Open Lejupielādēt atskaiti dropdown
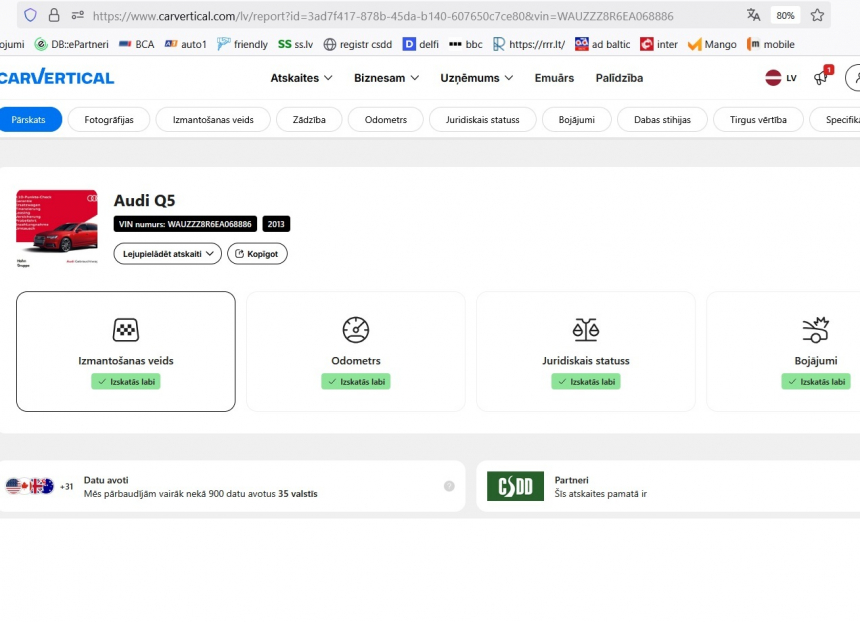This screenshot has height=622, width=860. pyautogui.click(x=168, y=254)
